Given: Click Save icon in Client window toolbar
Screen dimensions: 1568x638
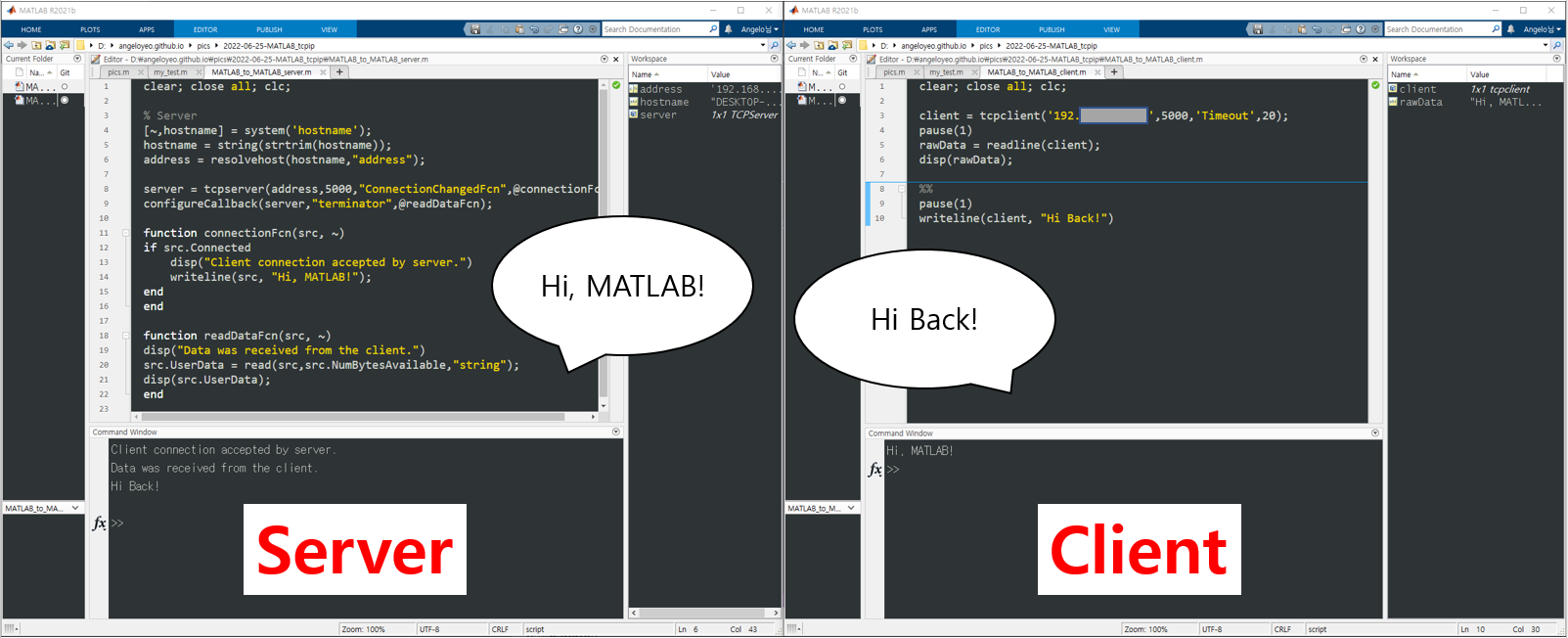Looking at the screenshot, I should click(x=1258, y=29).
